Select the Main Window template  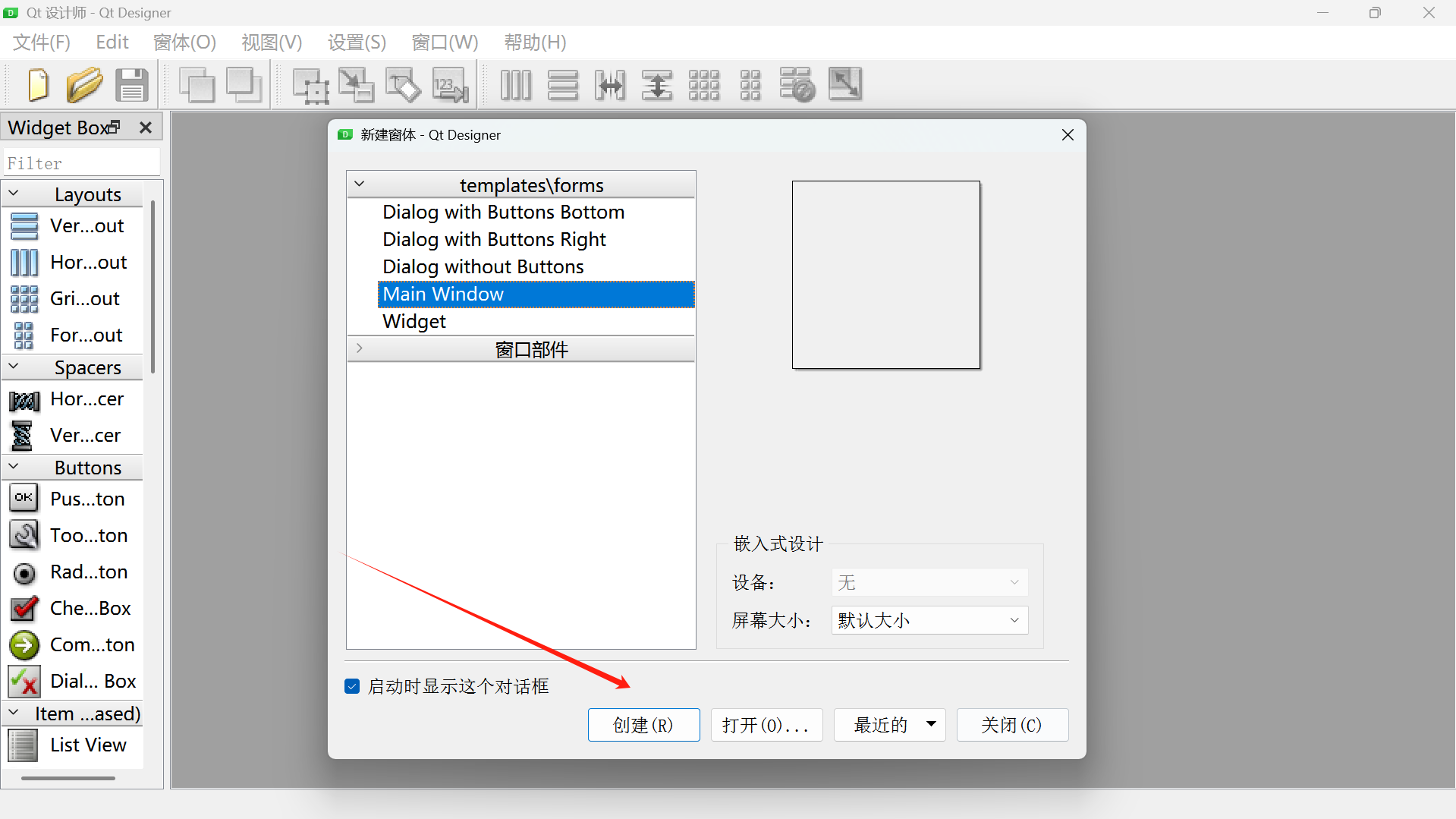point(536,294)
